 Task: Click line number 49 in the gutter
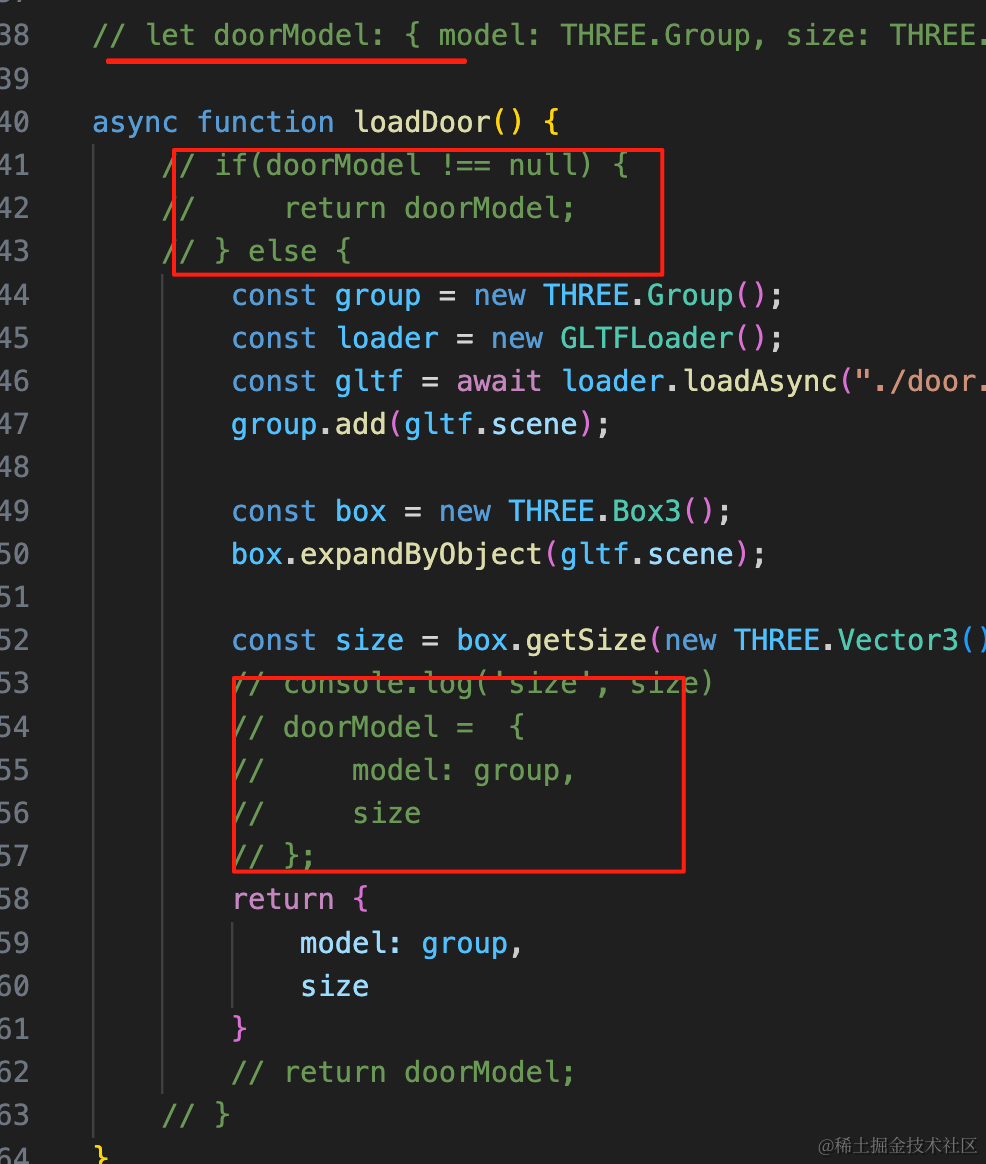pos(14,511)
